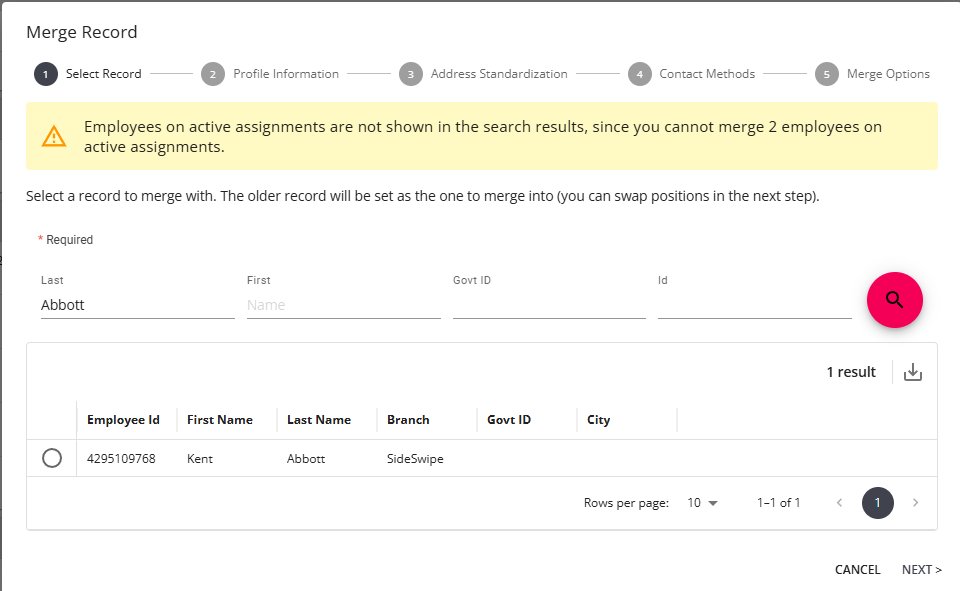Click the CANCEL button
960x591 pixels.
(x=857, y=570)
